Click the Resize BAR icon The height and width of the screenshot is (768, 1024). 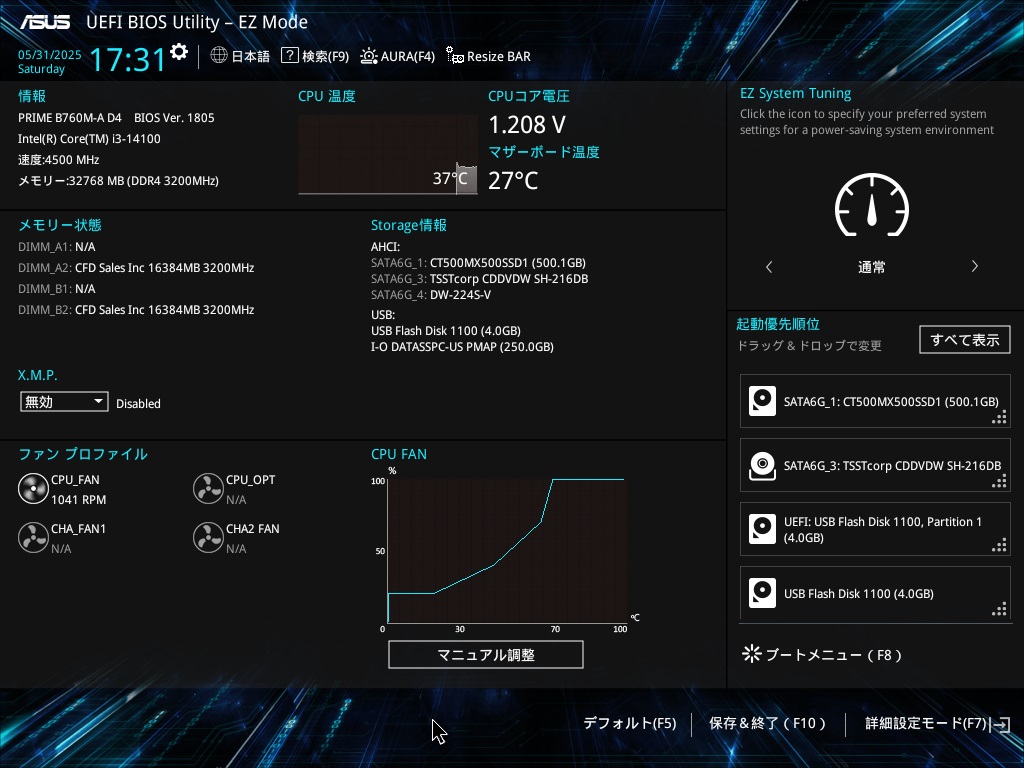[455, 56]
